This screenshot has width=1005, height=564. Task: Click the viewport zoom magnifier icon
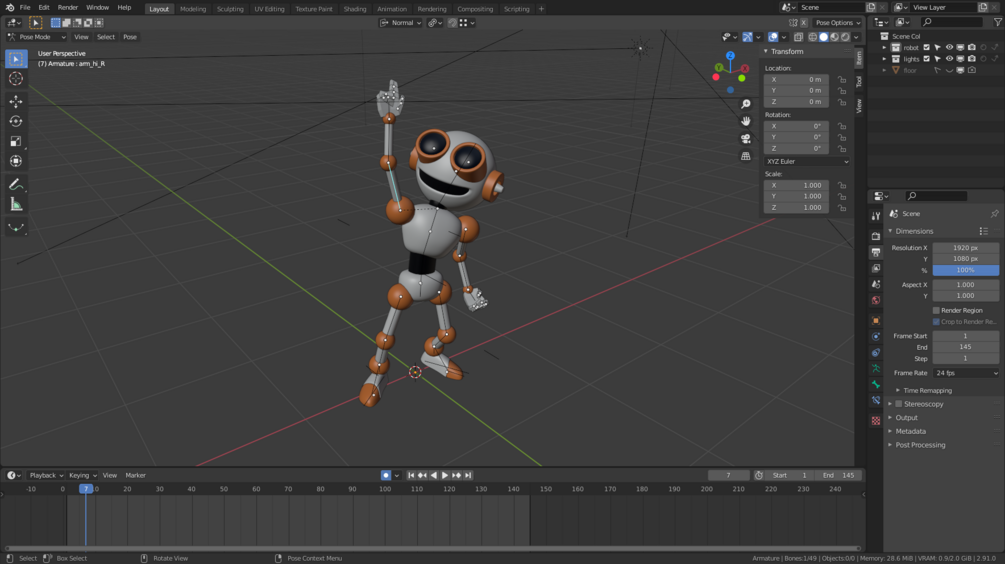745,104
